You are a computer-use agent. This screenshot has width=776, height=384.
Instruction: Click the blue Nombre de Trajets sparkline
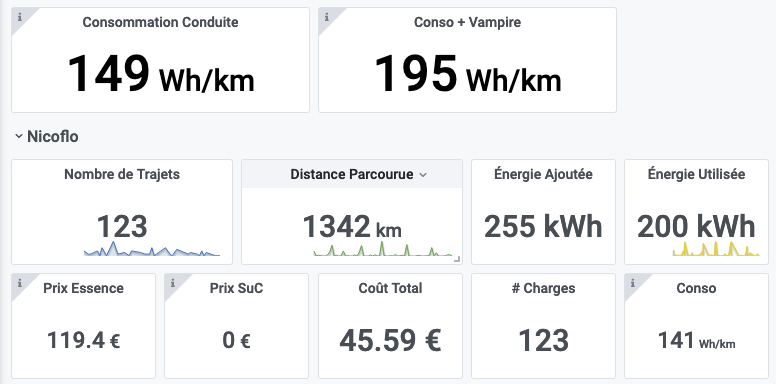[x=151, y=249]
